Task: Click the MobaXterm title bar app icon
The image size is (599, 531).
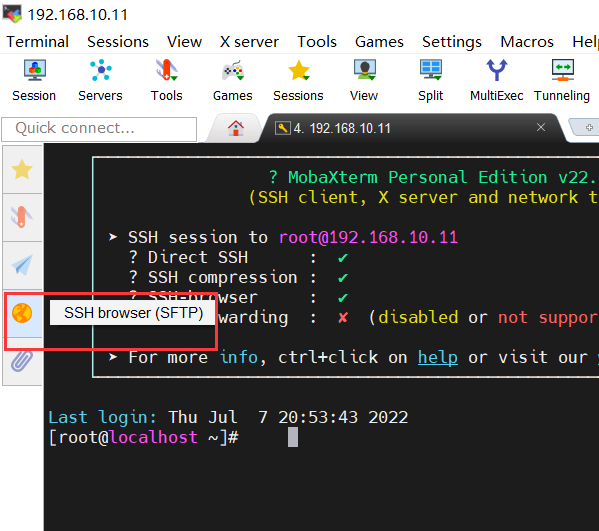Action: (12, 14)
